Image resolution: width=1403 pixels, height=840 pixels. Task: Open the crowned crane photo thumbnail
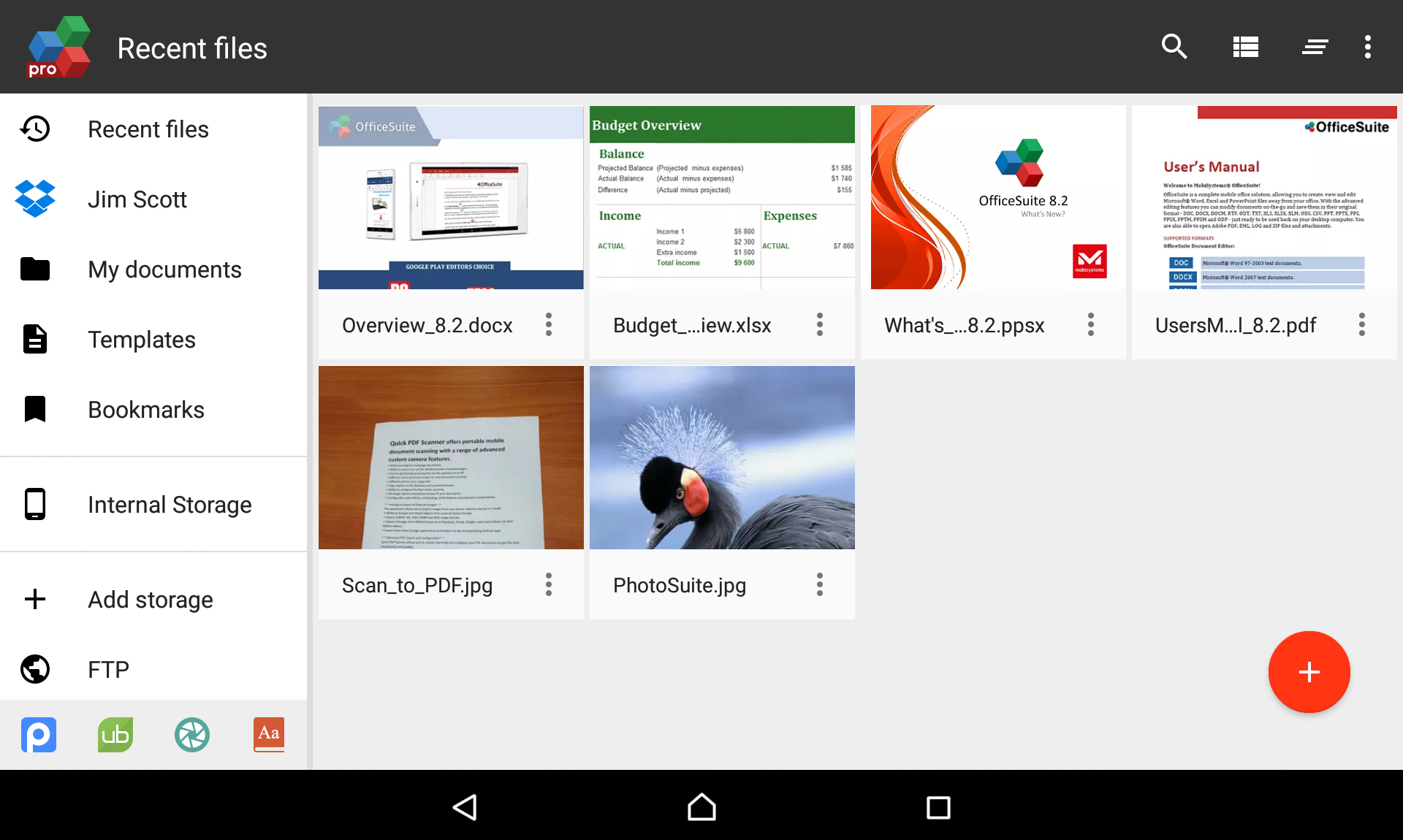pyautogui.click(x=722, y=457)
